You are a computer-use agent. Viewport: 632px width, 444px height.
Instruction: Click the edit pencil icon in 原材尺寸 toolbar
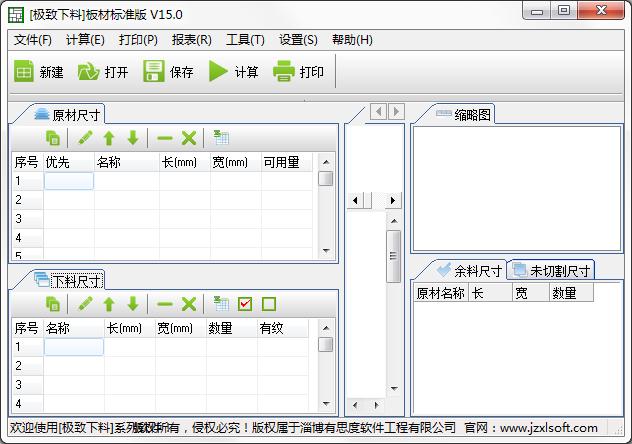click(85, 138)
